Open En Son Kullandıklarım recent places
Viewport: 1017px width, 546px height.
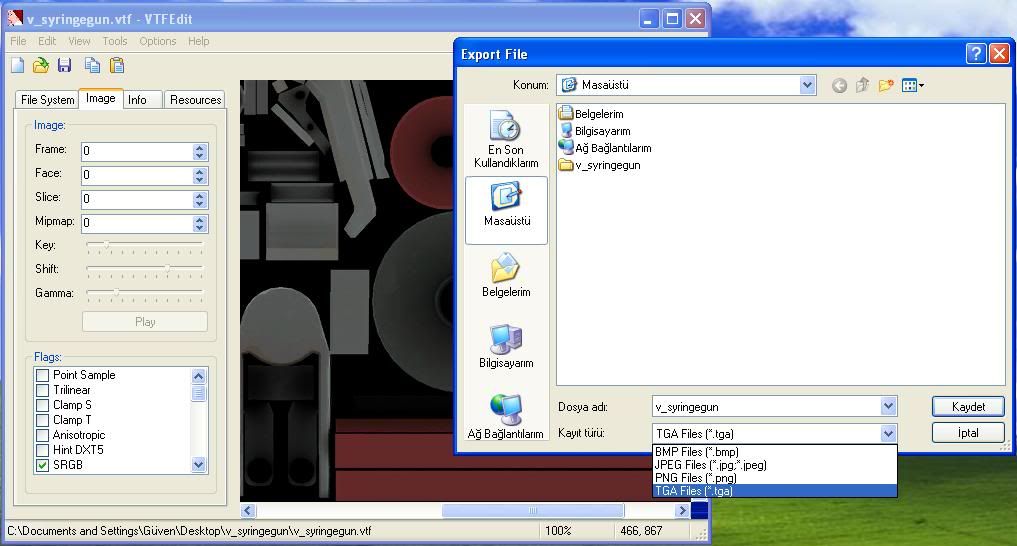click(x=506, y=139)
